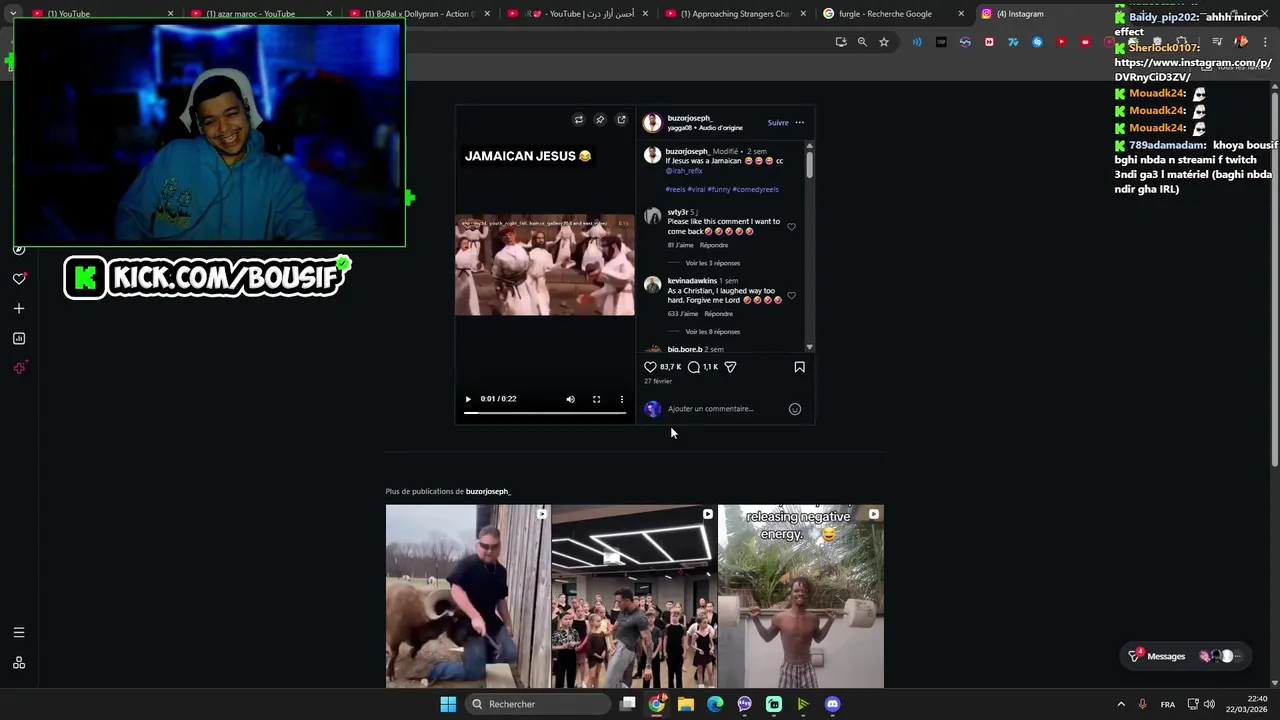Open the FRA language selector in tray

pos(1168,704)
